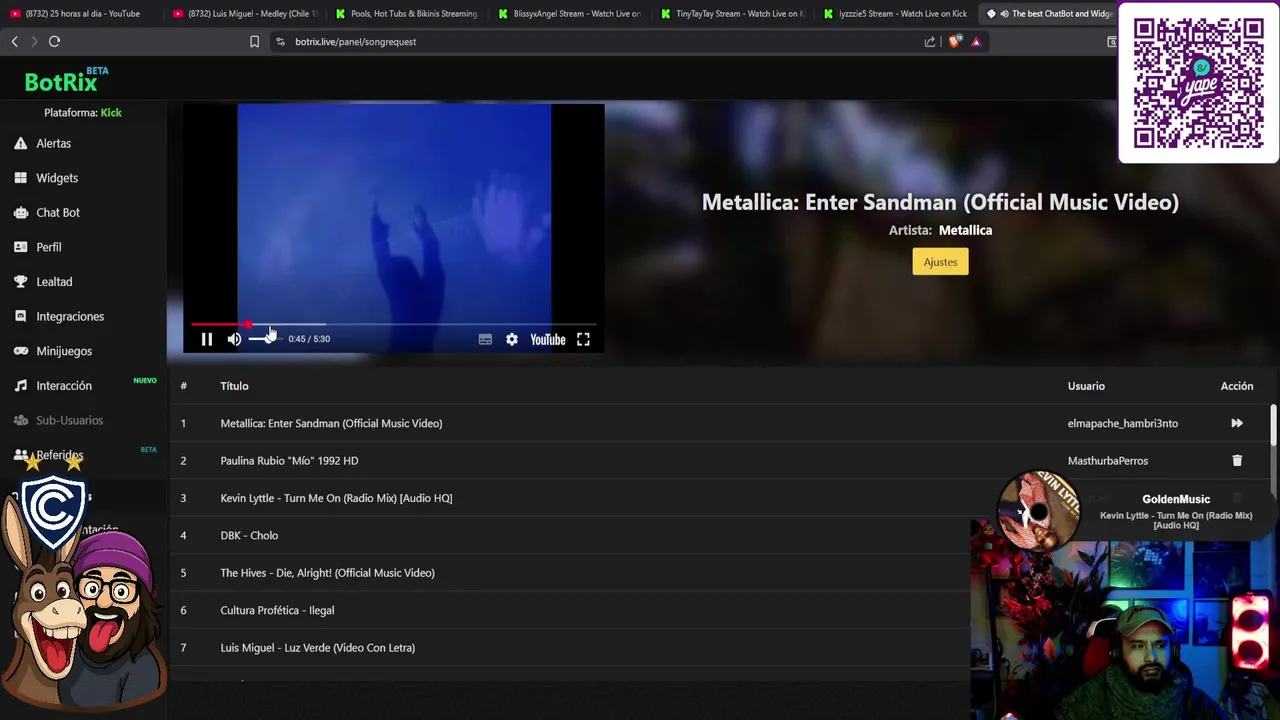Click the Lealtad trophy icon
This screenshot has height=720, width=1280.
(20, 282)
